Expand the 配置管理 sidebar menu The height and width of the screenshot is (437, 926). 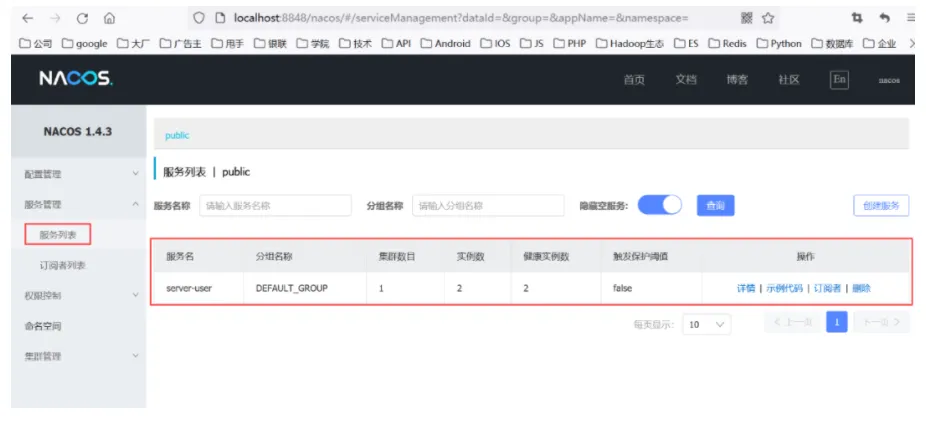coord(79,174)
